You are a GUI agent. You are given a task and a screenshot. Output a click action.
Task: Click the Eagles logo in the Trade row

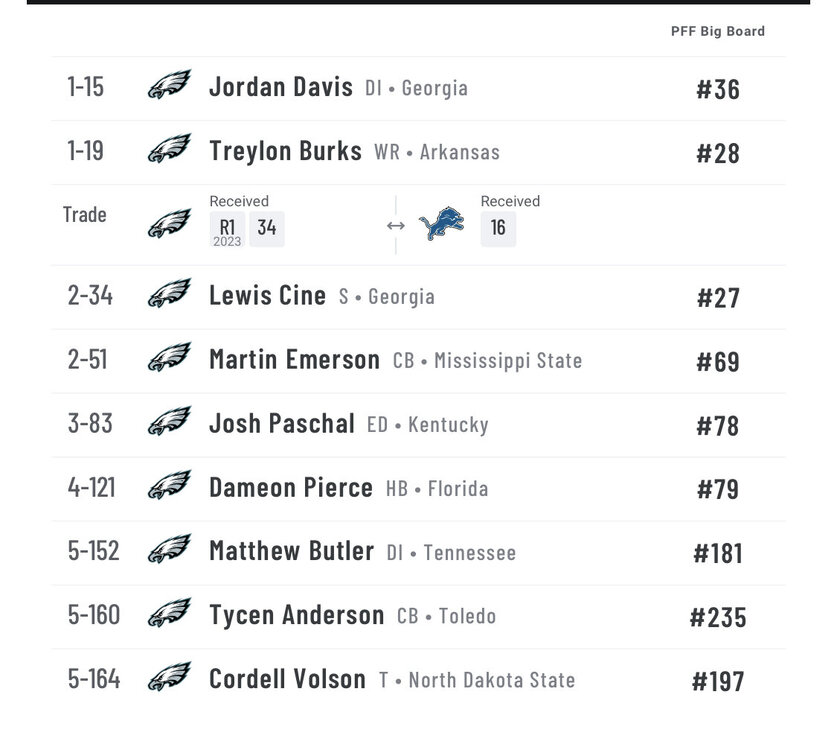tap(169, 225)
